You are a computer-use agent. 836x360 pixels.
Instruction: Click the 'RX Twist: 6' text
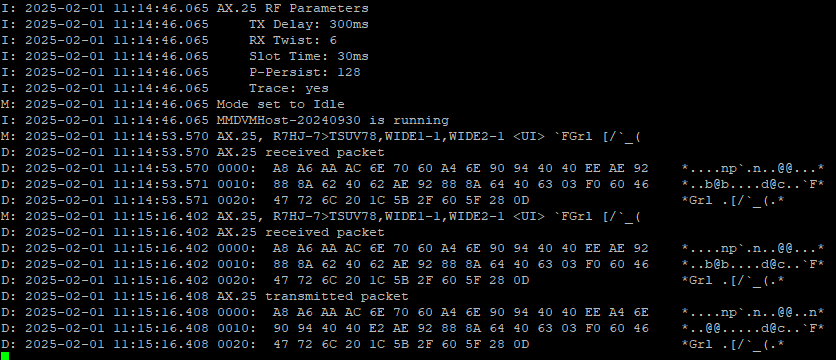tap(293, 41)
